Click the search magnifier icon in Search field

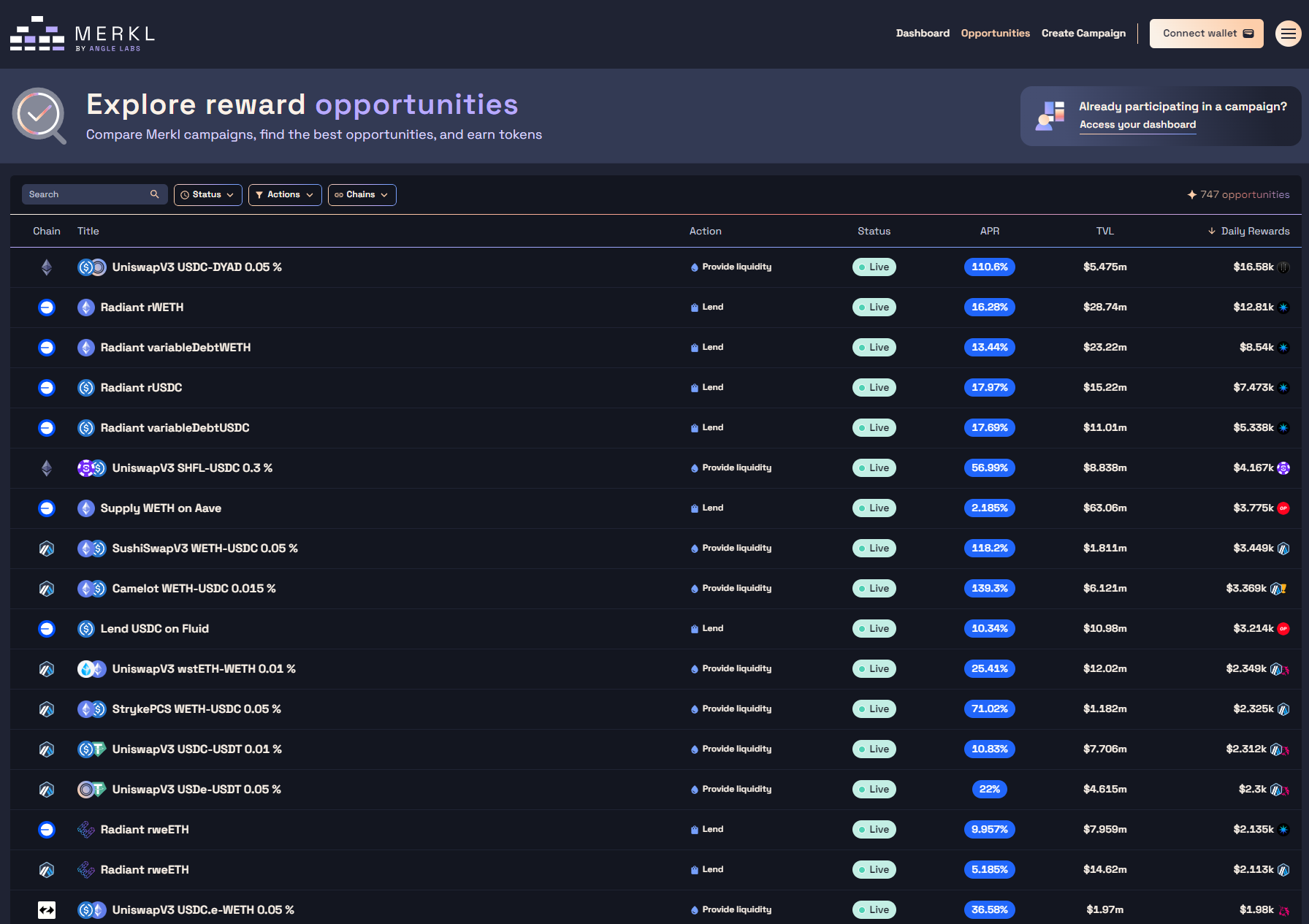[154, 194]
